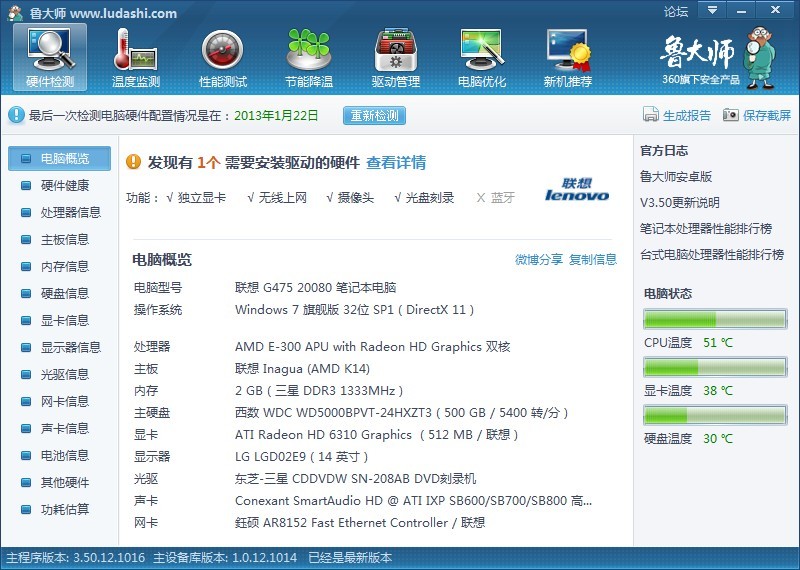Open the 硬件检测 hardware detection icon
Viewport: 800px width, 570px height.
pos(50,57)
